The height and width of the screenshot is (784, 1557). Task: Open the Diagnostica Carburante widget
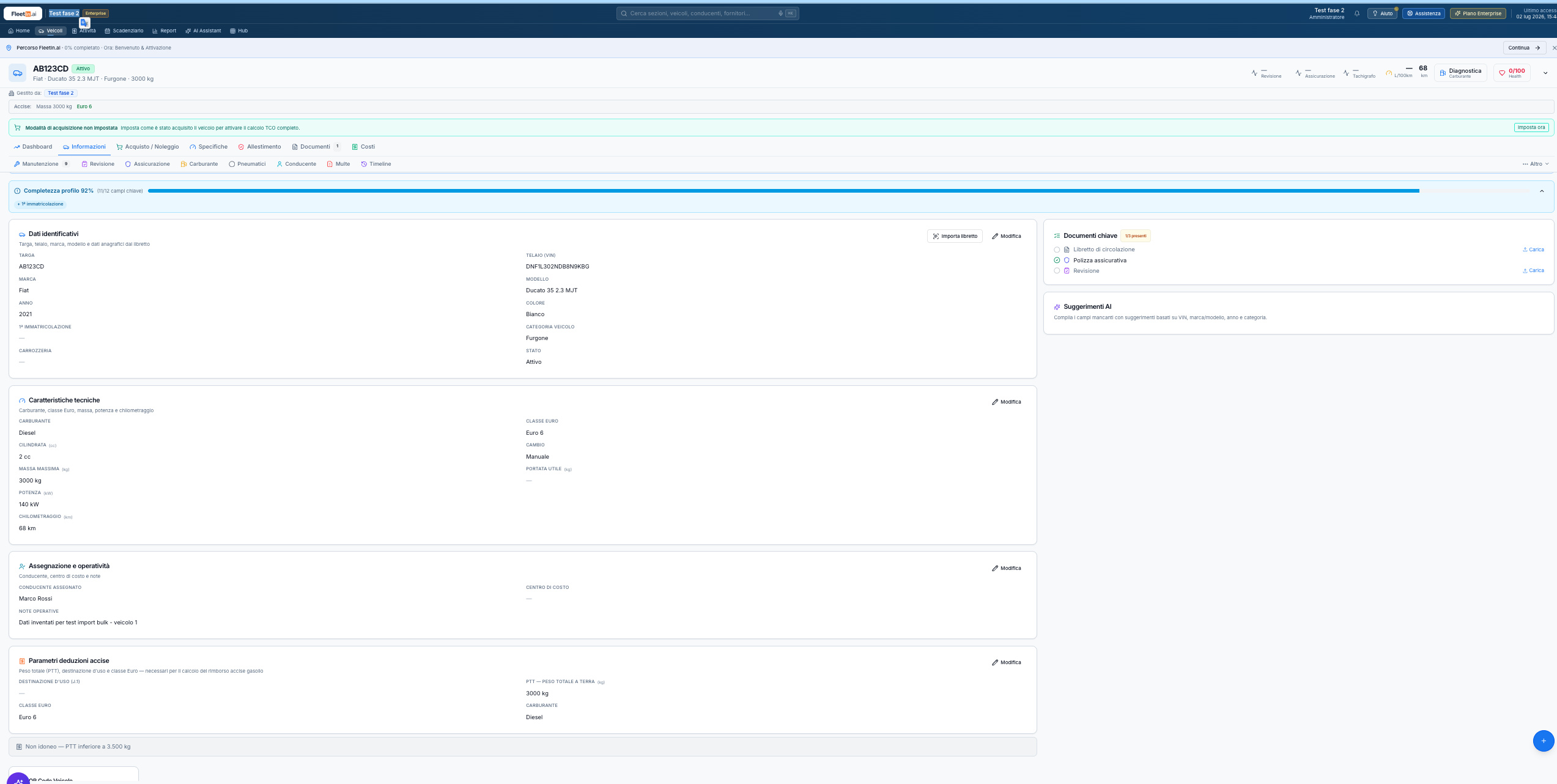[1460, 73]
